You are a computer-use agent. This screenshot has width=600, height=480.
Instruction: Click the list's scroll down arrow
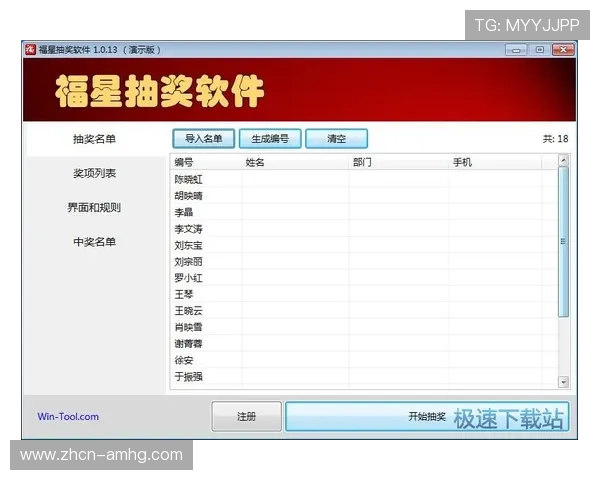[x=563, y=382]
